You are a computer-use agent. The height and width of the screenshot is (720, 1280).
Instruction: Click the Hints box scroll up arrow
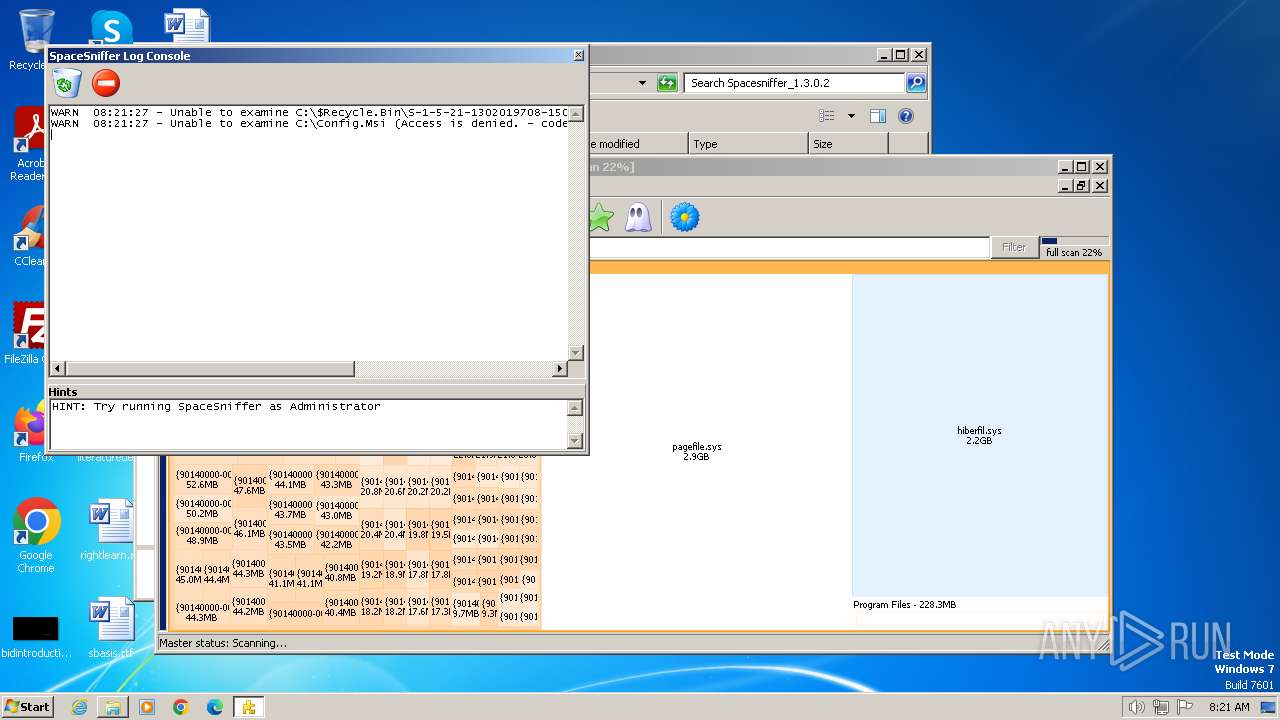click(575, 407)
